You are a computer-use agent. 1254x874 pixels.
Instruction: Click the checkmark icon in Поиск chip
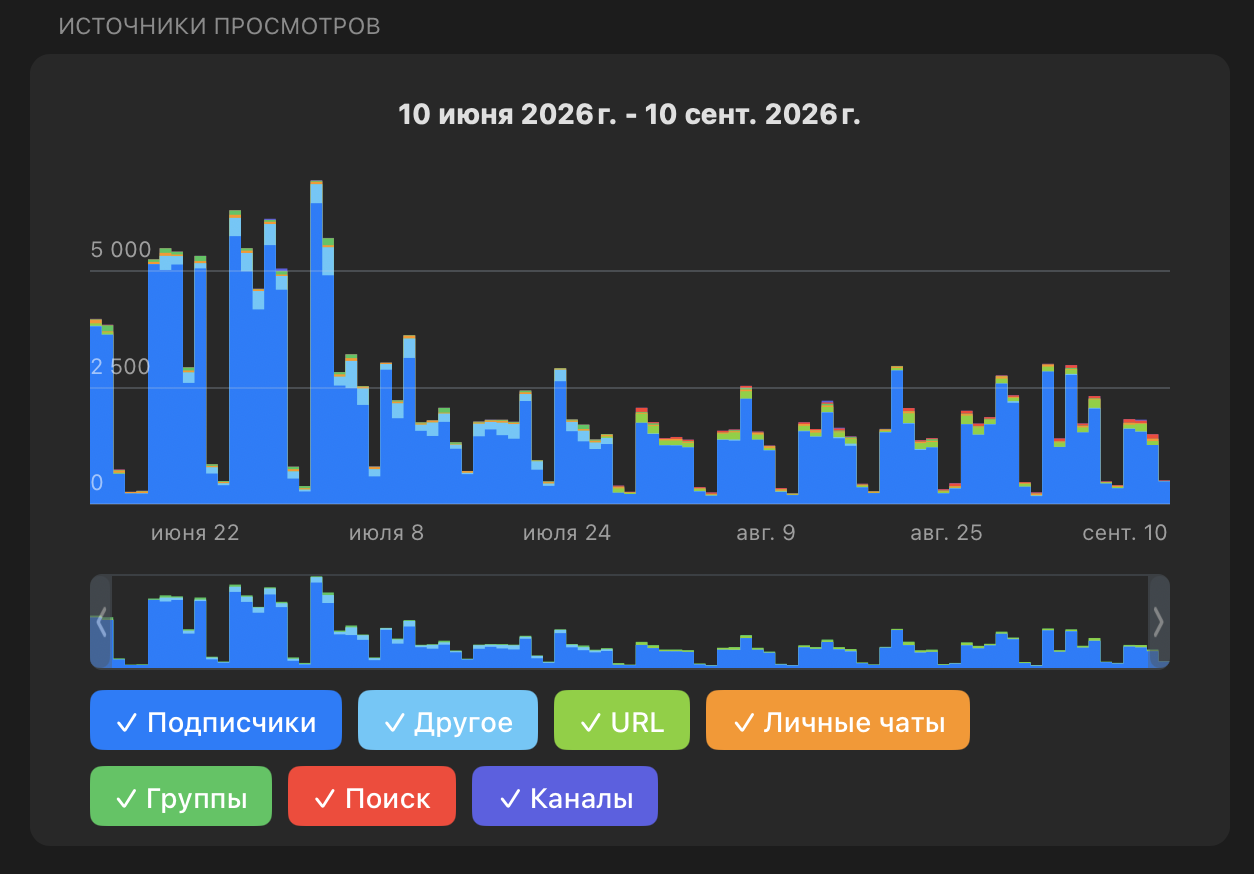[x=325, y=798]
